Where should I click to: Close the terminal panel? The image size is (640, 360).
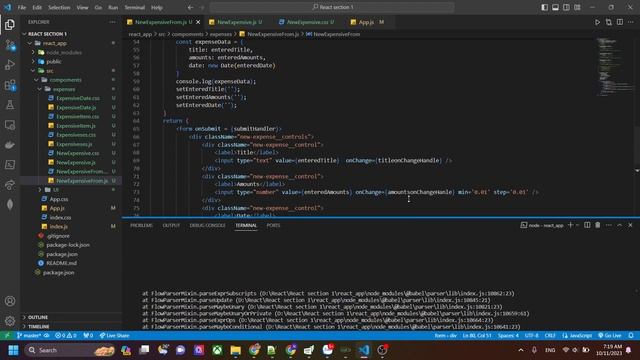tap(630, 225)
